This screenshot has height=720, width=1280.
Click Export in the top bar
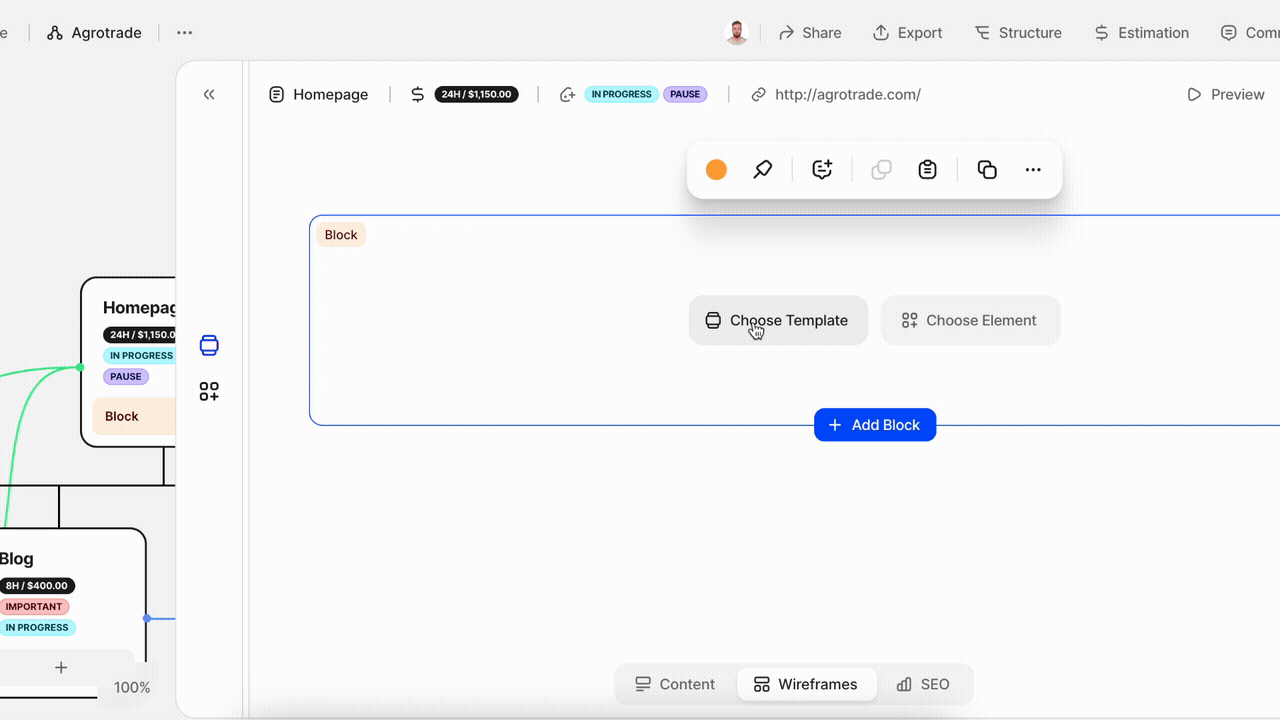[x=907, y=33]
